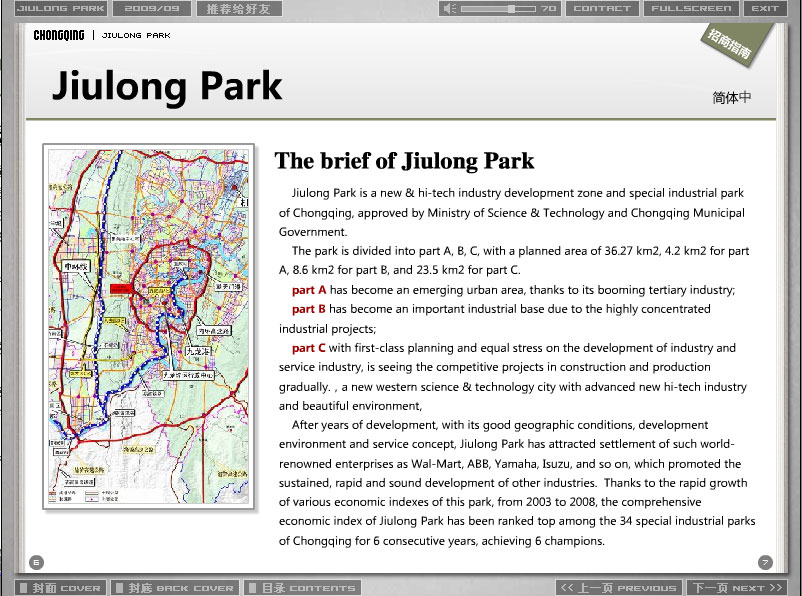This screenshot has width=802, height=596.
Task: Click the speaker volume icon
Action: 452,8
